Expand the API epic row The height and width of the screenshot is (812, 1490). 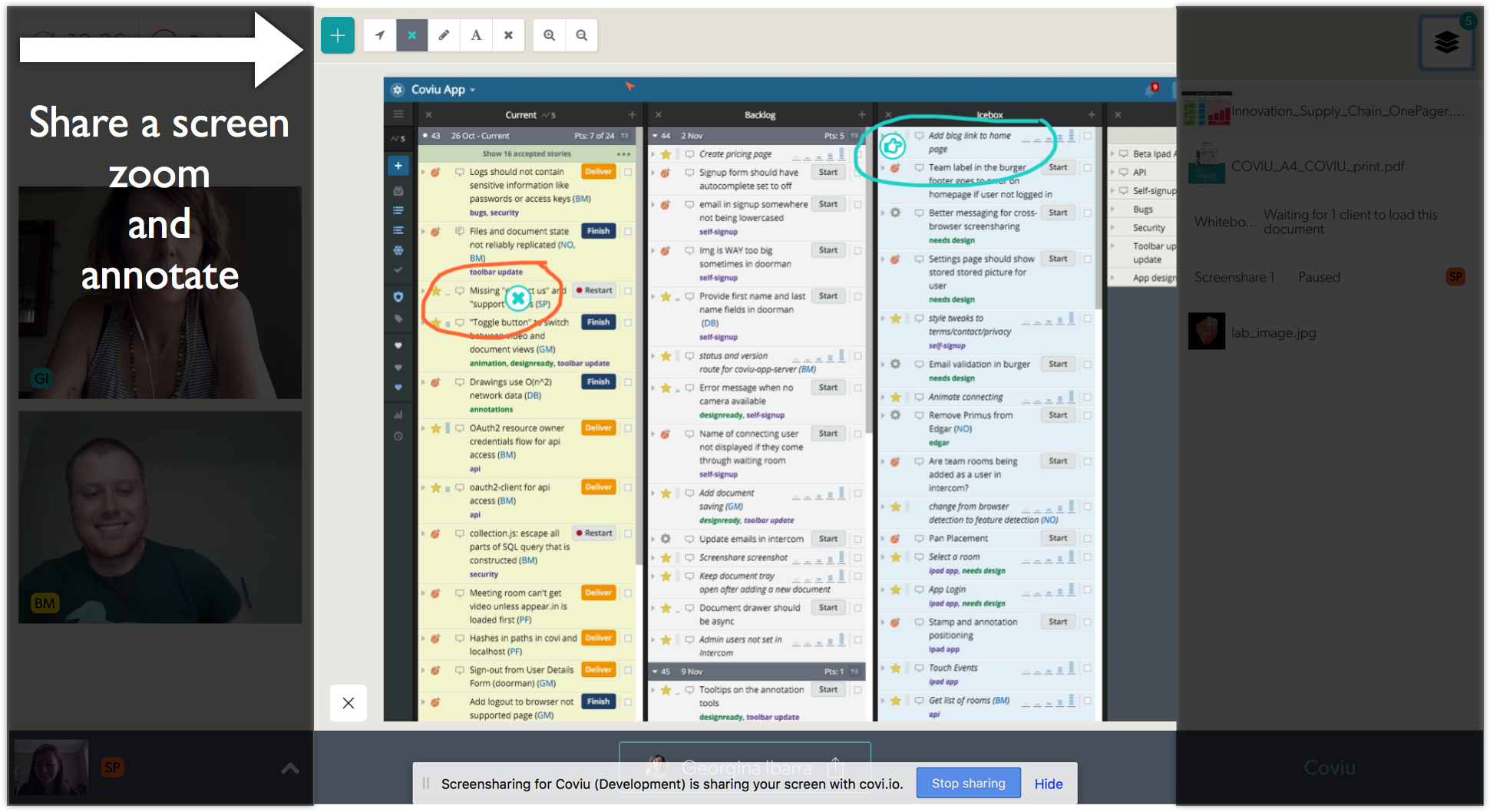tap(1112, 172)
